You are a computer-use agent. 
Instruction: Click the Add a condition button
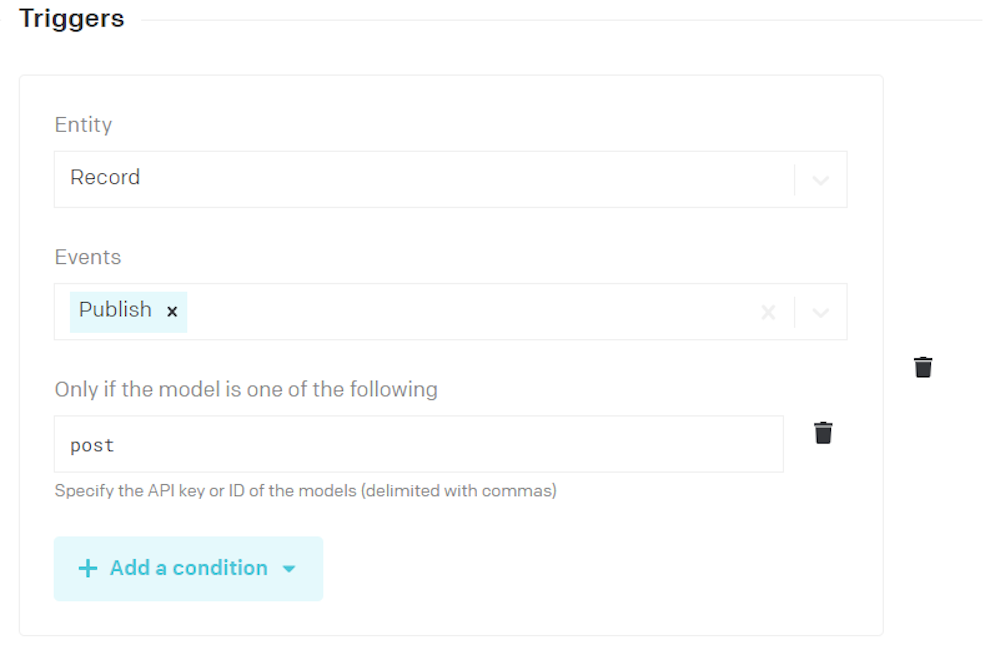point(188,568)
